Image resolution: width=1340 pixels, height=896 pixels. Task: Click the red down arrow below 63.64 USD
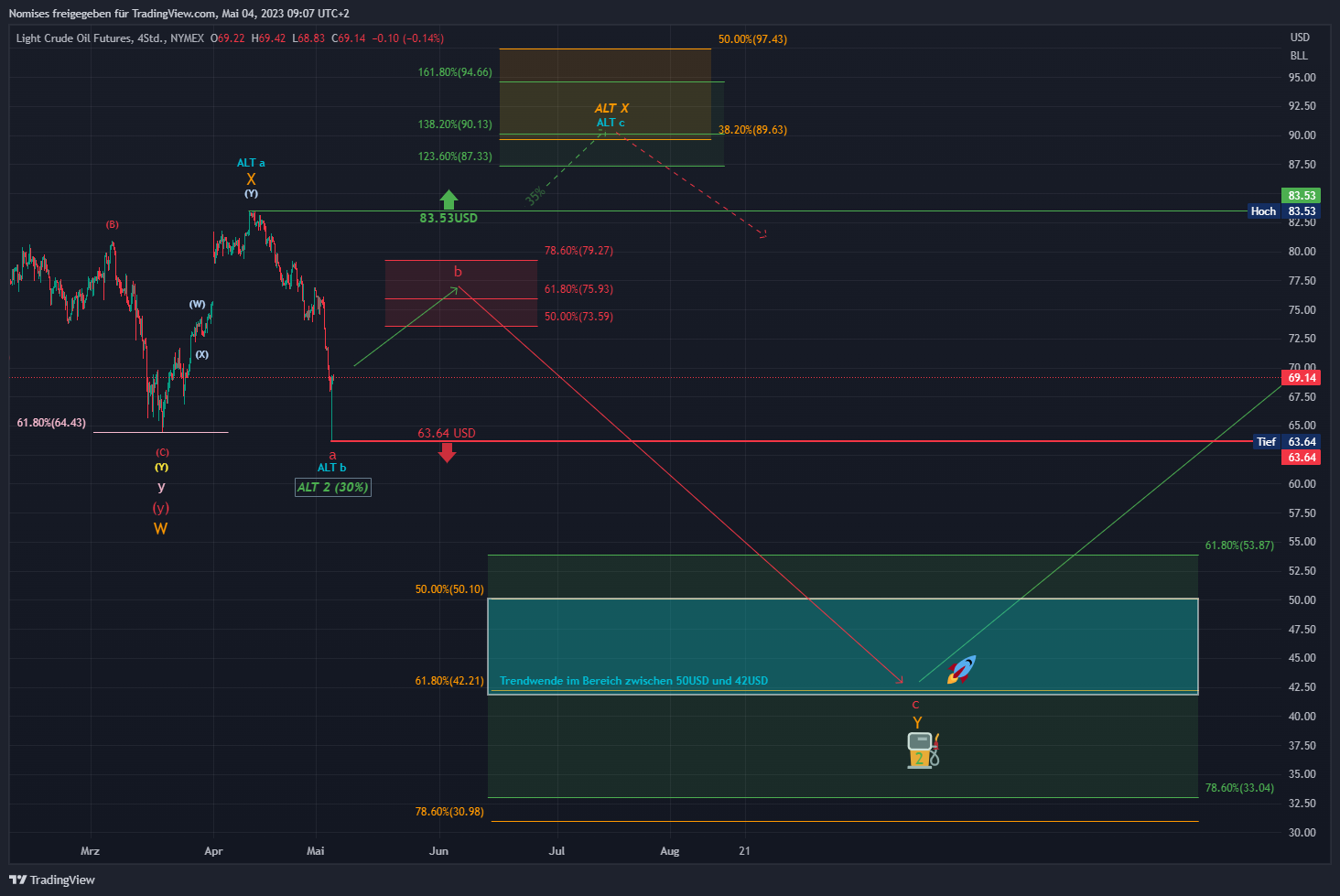pyautogui.click(x=447, y=452)
